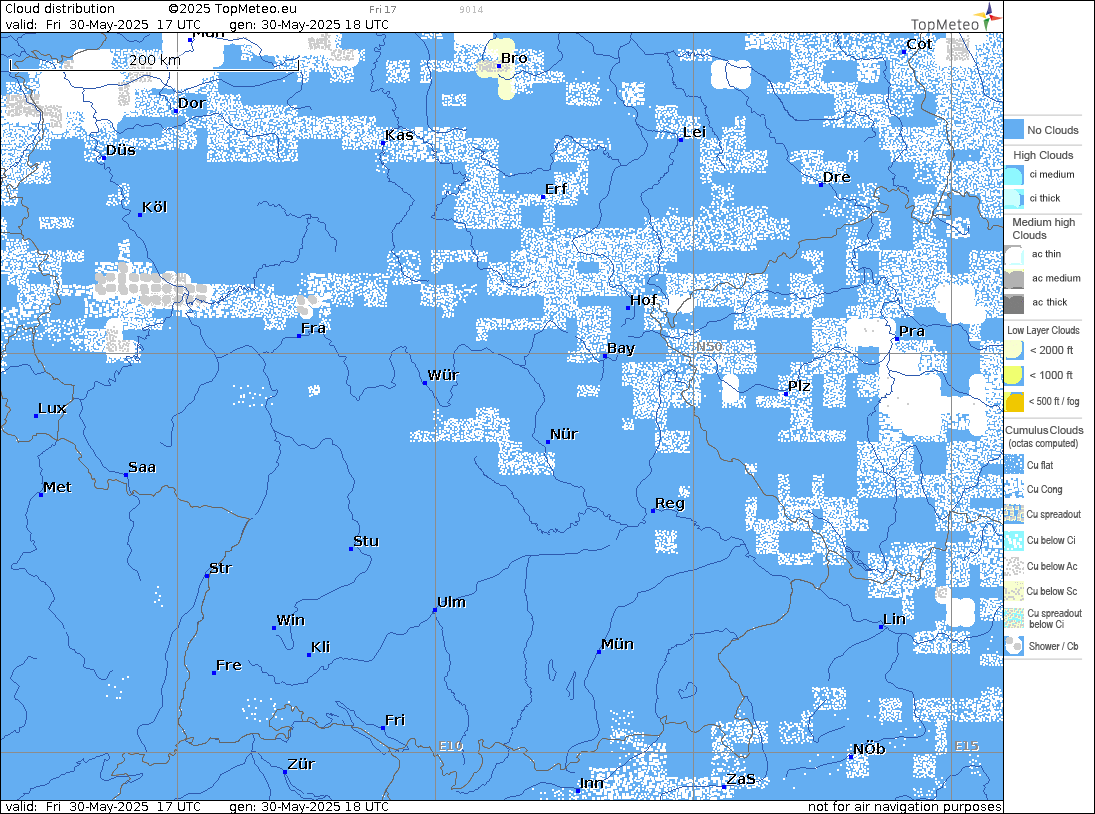Click the Str city label
This screenshot has width=1095, height=814.
pyautogui.click(x=220, y=568)
